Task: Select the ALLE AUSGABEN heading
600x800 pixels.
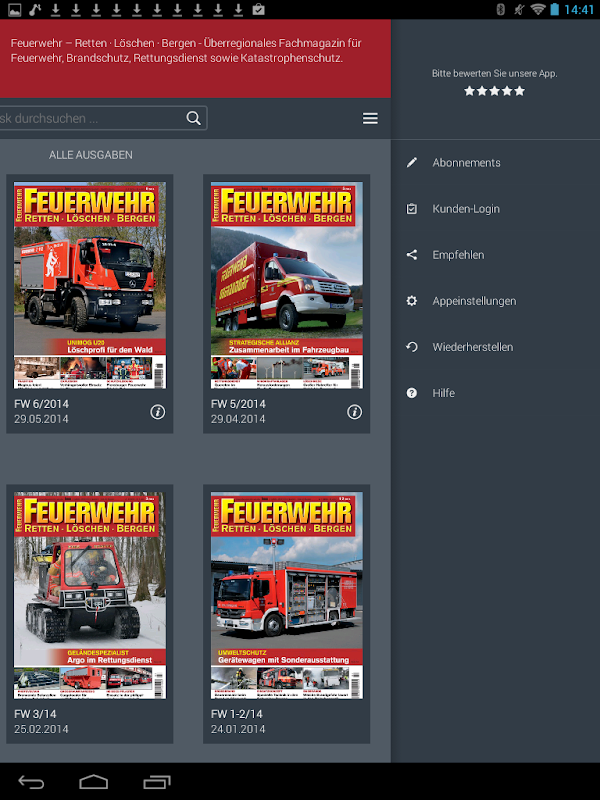Action: 91,155
